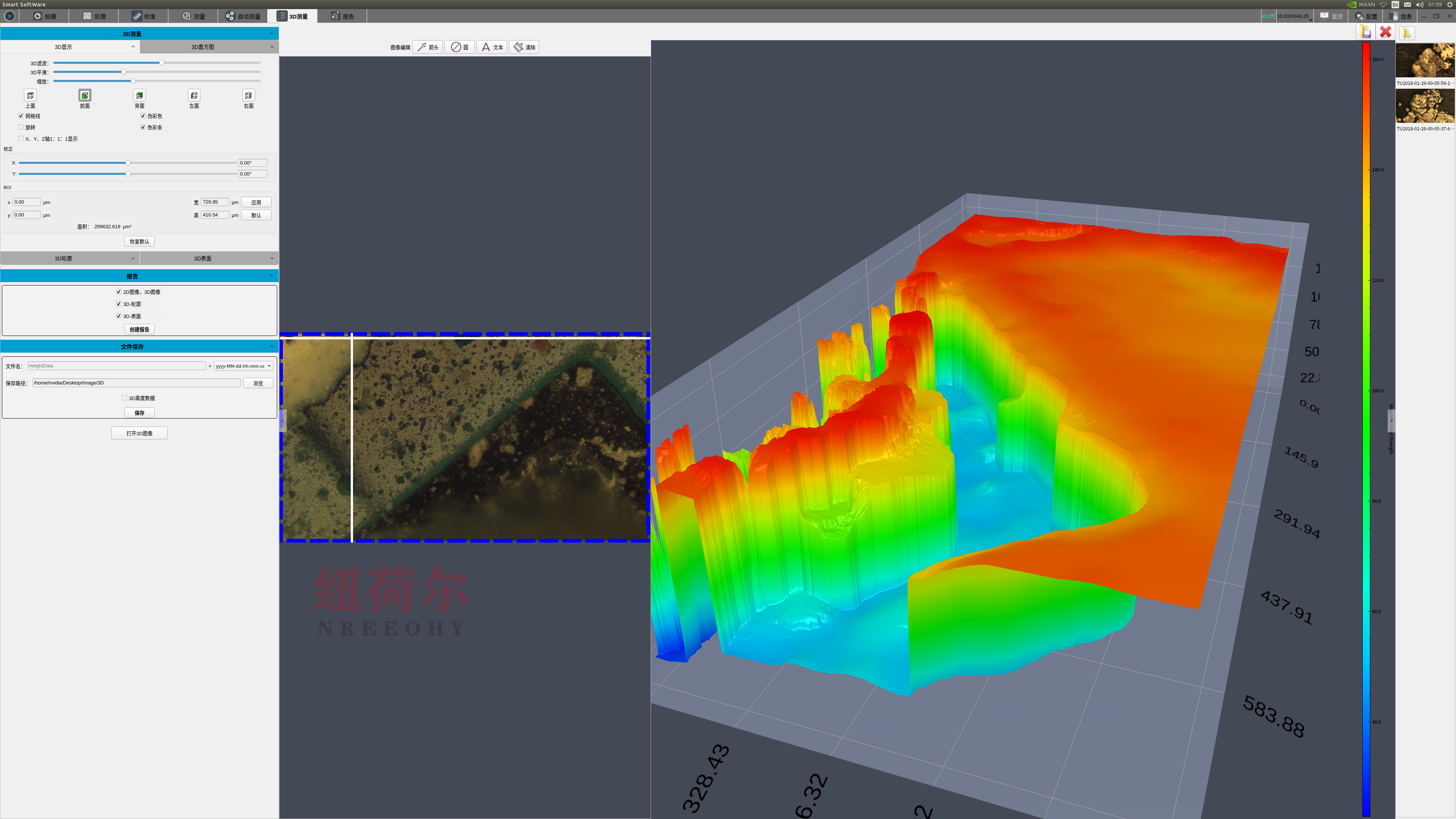Click the 清除 clear annotations tool
The width and height of the screenshot is (1456, 819).
[524, 47]
